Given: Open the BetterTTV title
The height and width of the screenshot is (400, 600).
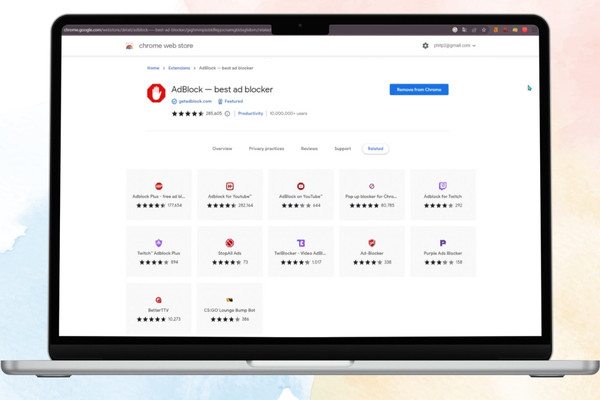Looking at the screenshot, I should click(158, 310).
